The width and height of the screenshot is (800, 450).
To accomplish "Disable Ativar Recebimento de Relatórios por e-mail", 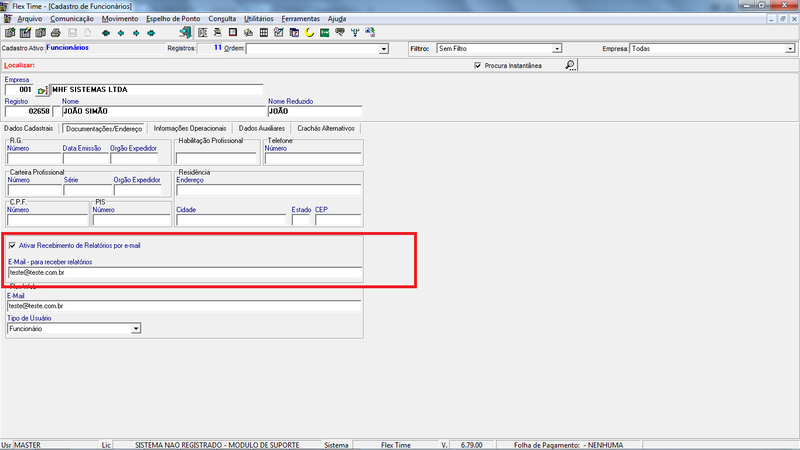I will [x=12, y=245].
